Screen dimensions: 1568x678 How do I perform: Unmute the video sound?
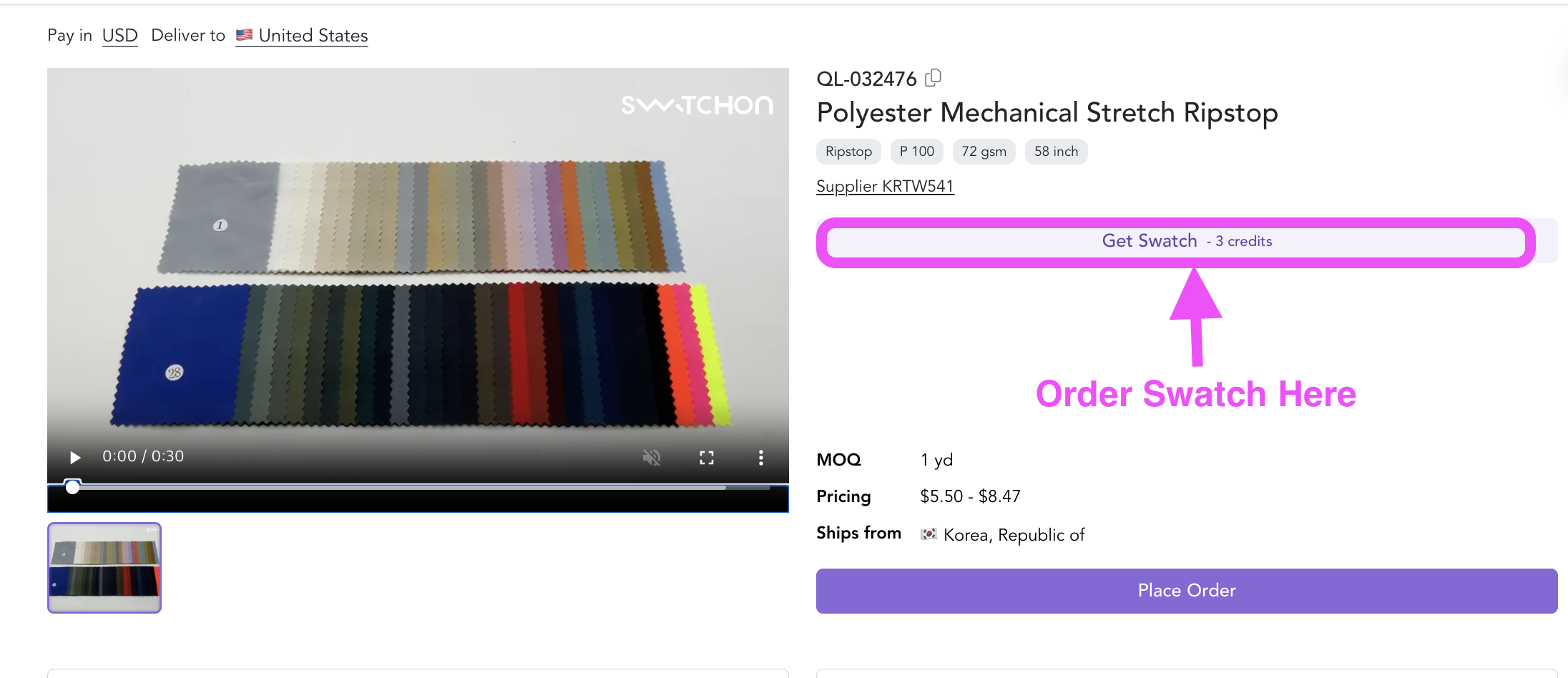click(x=651, y=458)
